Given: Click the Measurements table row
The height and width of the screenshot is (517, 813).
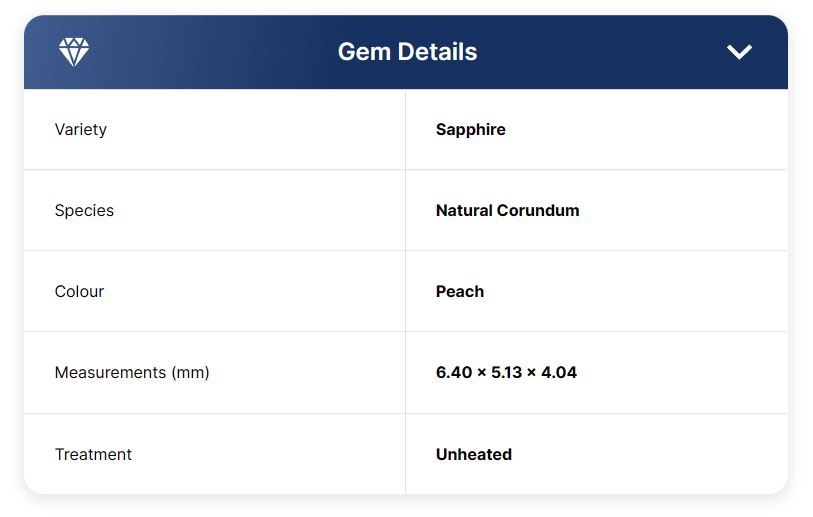Looking at the screenshot, I should [406, 372].
